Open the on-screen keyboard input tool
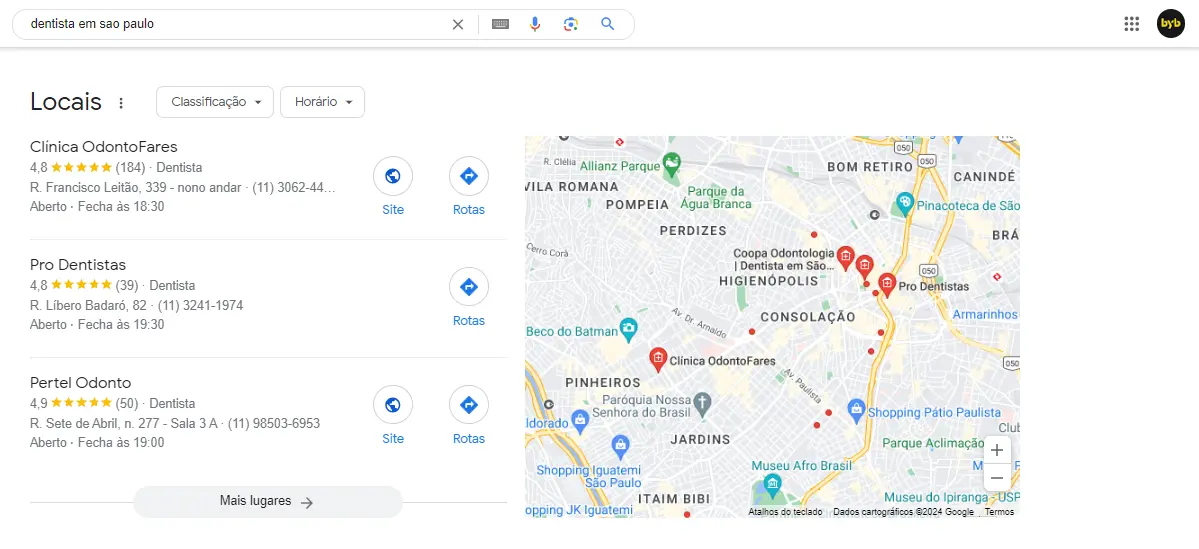The width and height of the screenshot is (1199, 549). 500,24
